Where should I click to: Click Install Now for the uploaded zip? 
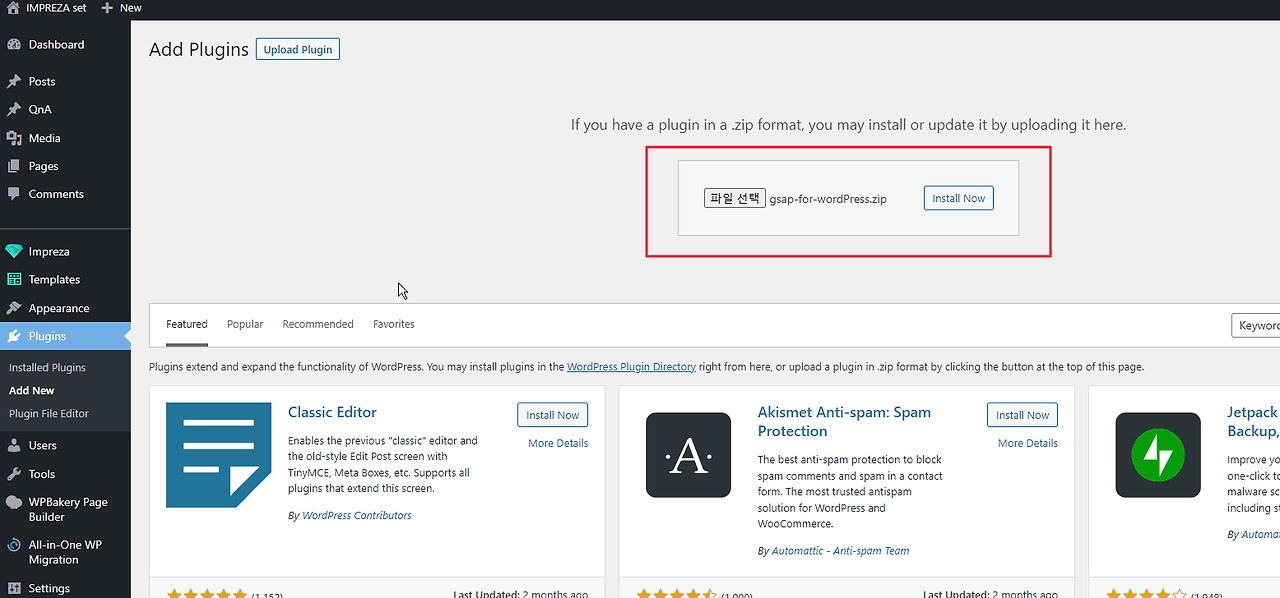pyautogui.click(x=959, y=199)
